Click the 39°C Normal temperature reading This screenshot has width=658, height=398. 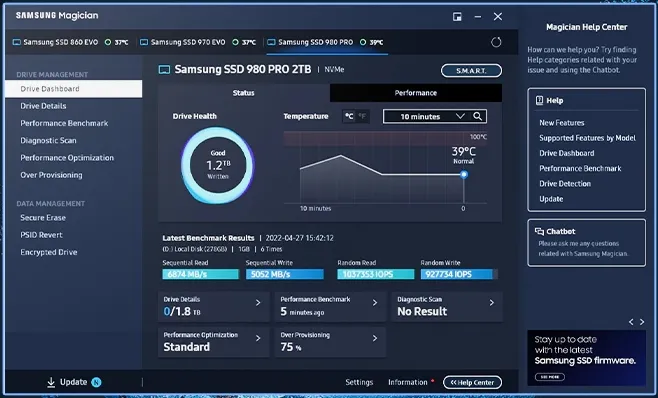(x=464, y=155)
